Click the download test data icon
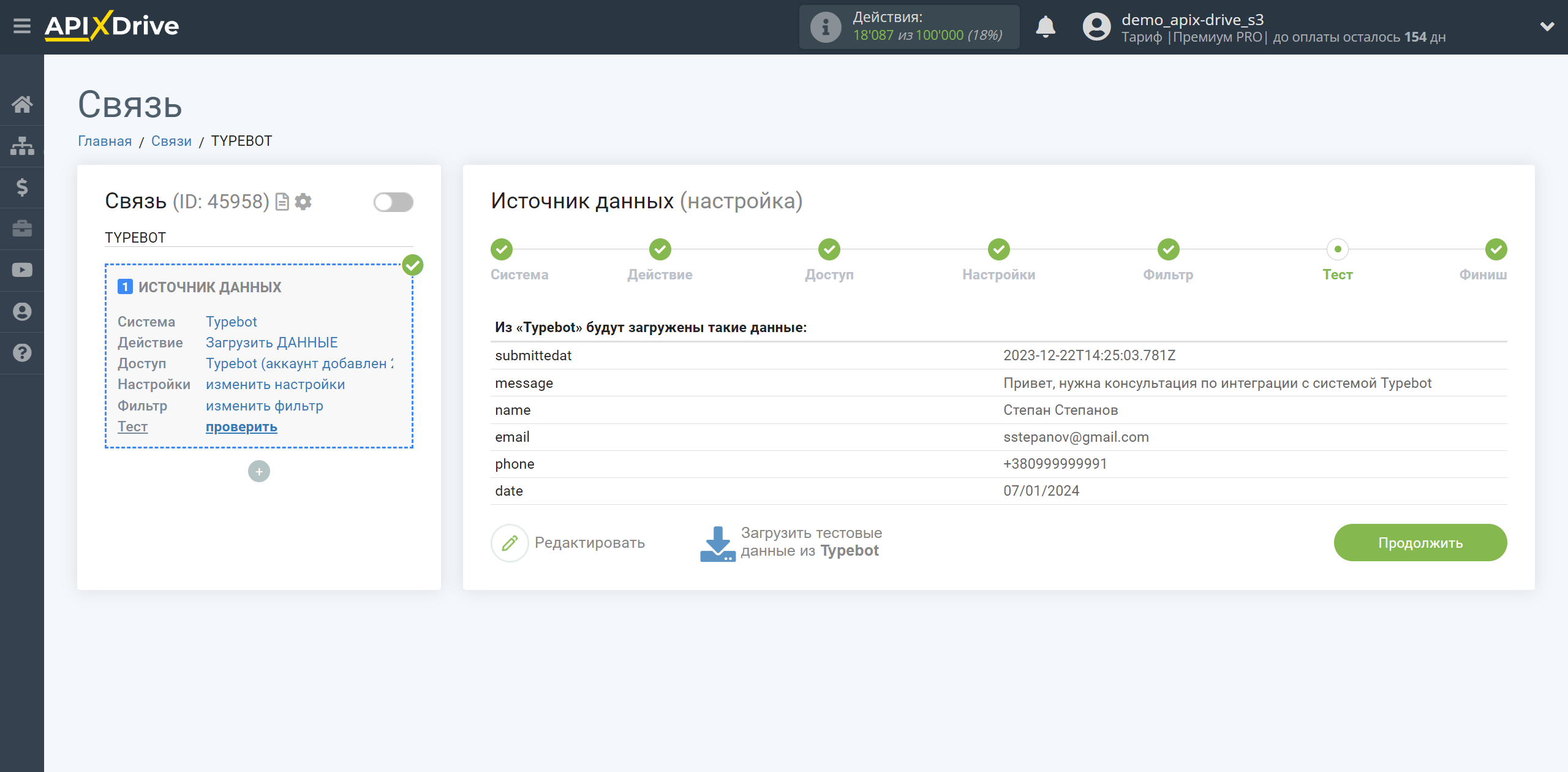This screenshot has height=772, width=1568. tap(717, 543)
